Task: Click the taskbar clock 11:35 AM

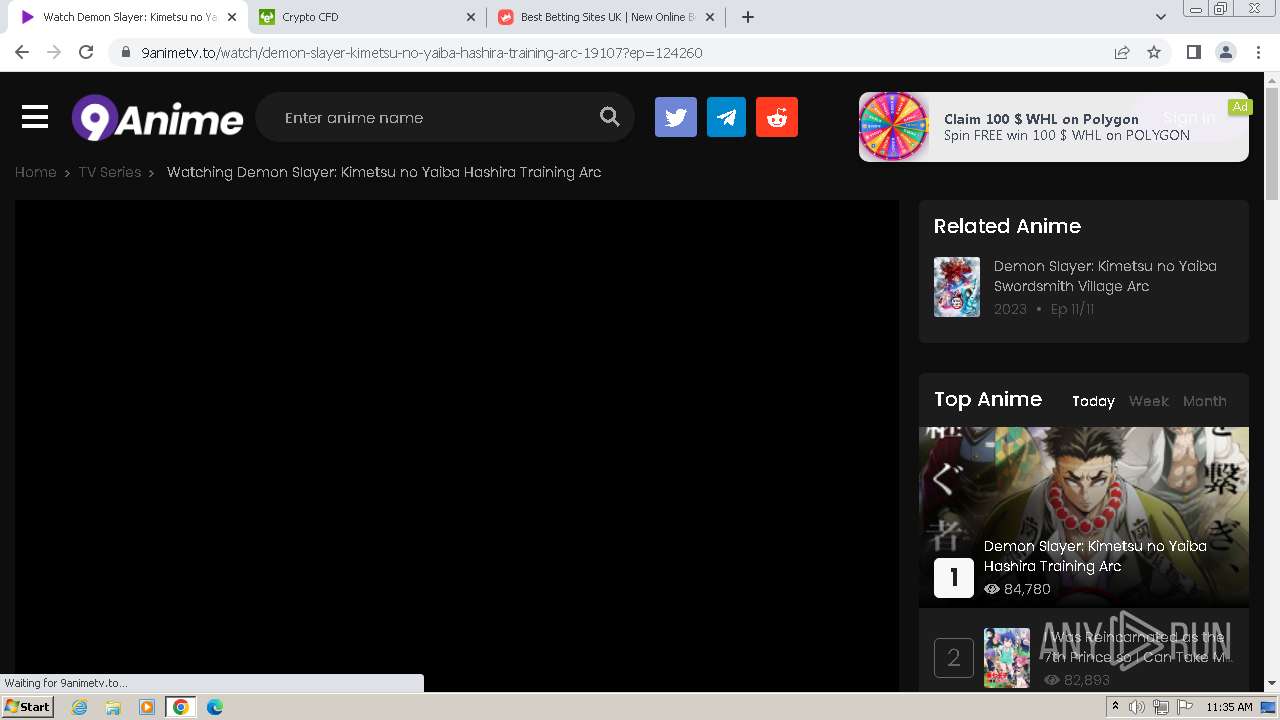Action: coord(1229,707)
